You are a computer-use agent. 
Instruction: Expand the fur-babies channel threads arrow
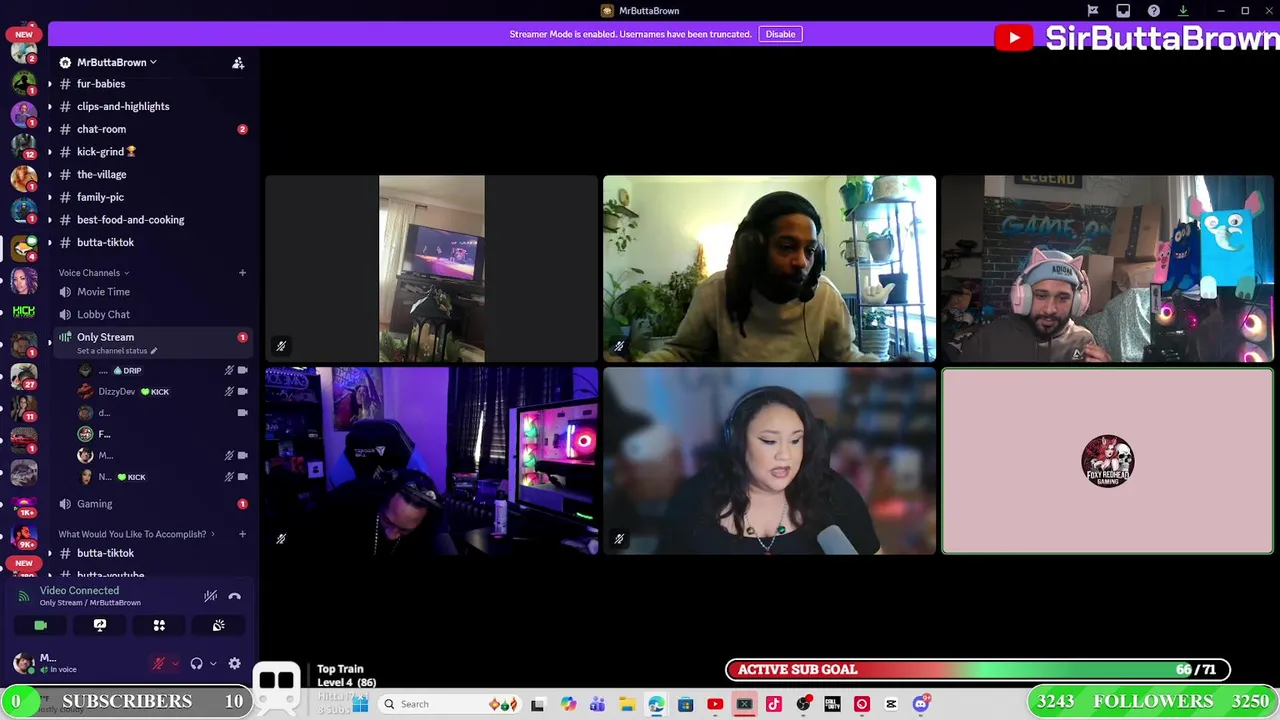pyautogui.click(x=50, y=84)
